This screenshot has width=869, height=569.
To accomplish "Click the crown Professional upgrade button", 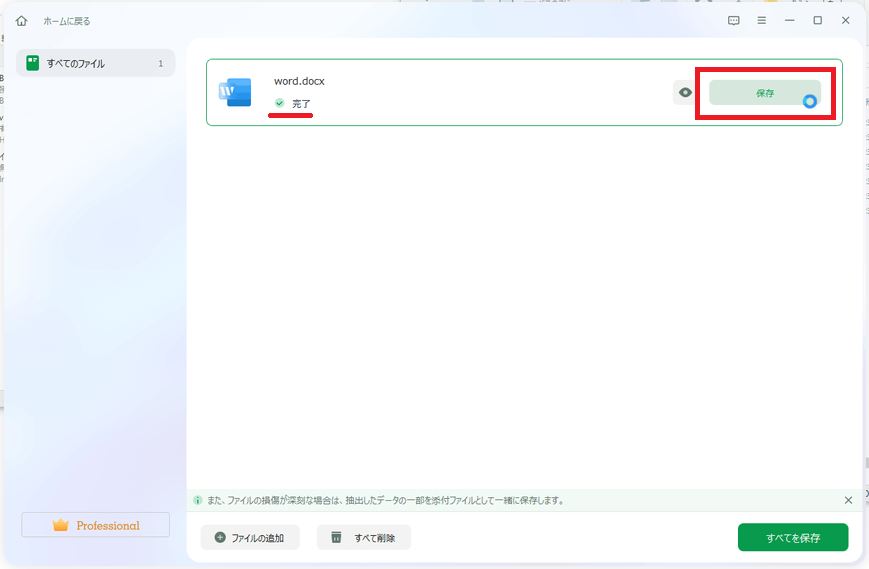I will (x=96, y=525).
